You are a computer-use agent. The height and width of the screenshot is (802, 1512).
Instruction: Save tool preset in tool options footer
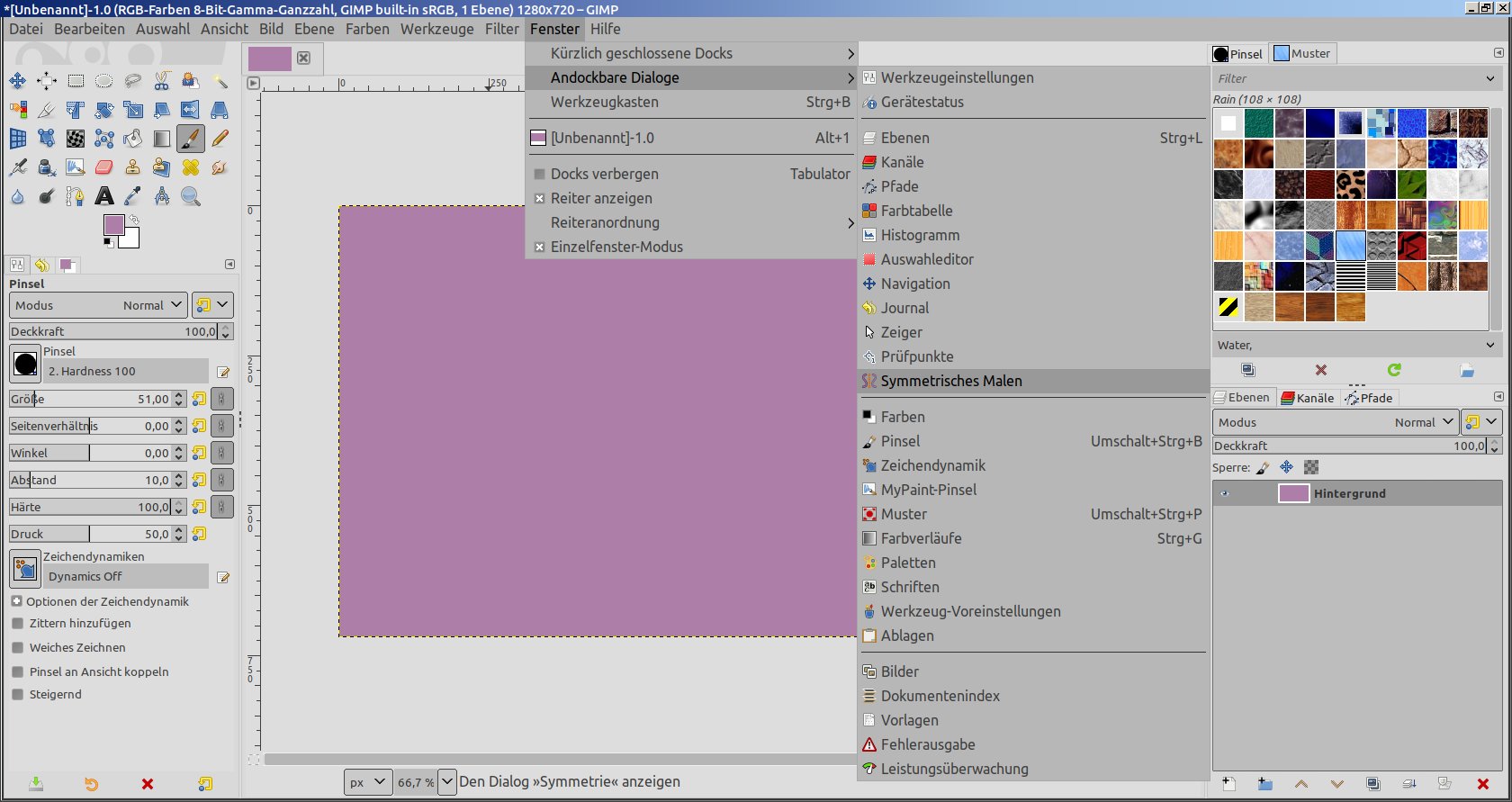pos(36,784)
